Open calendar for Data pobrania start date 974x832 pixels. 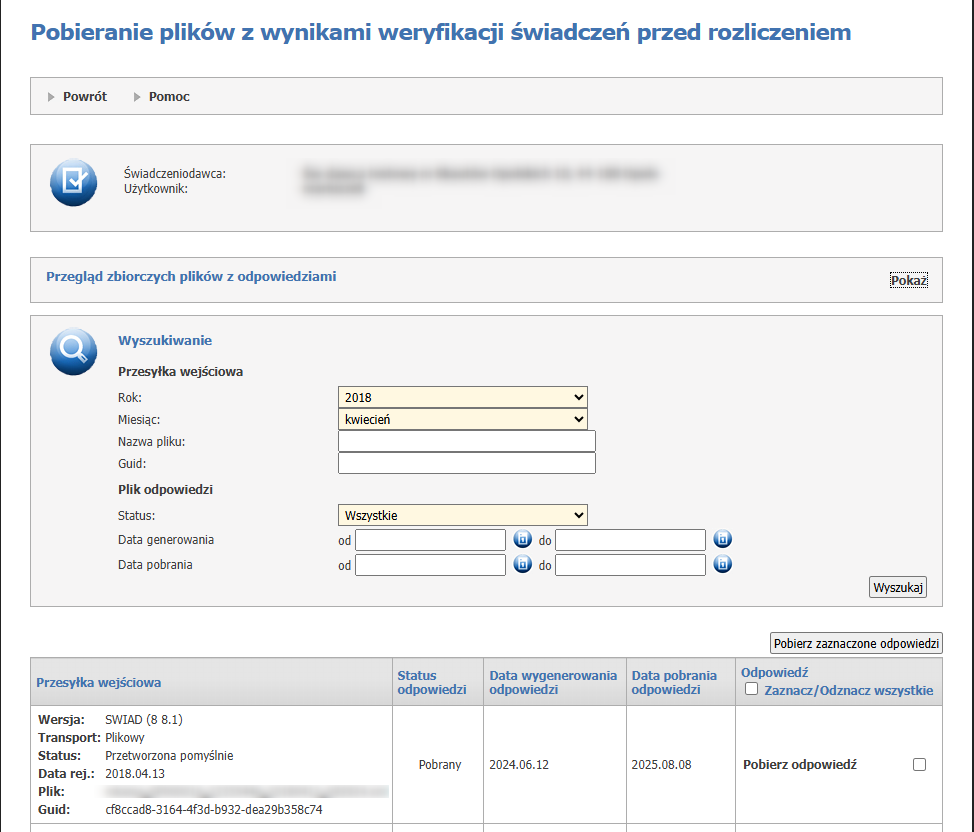pos(522,565)
